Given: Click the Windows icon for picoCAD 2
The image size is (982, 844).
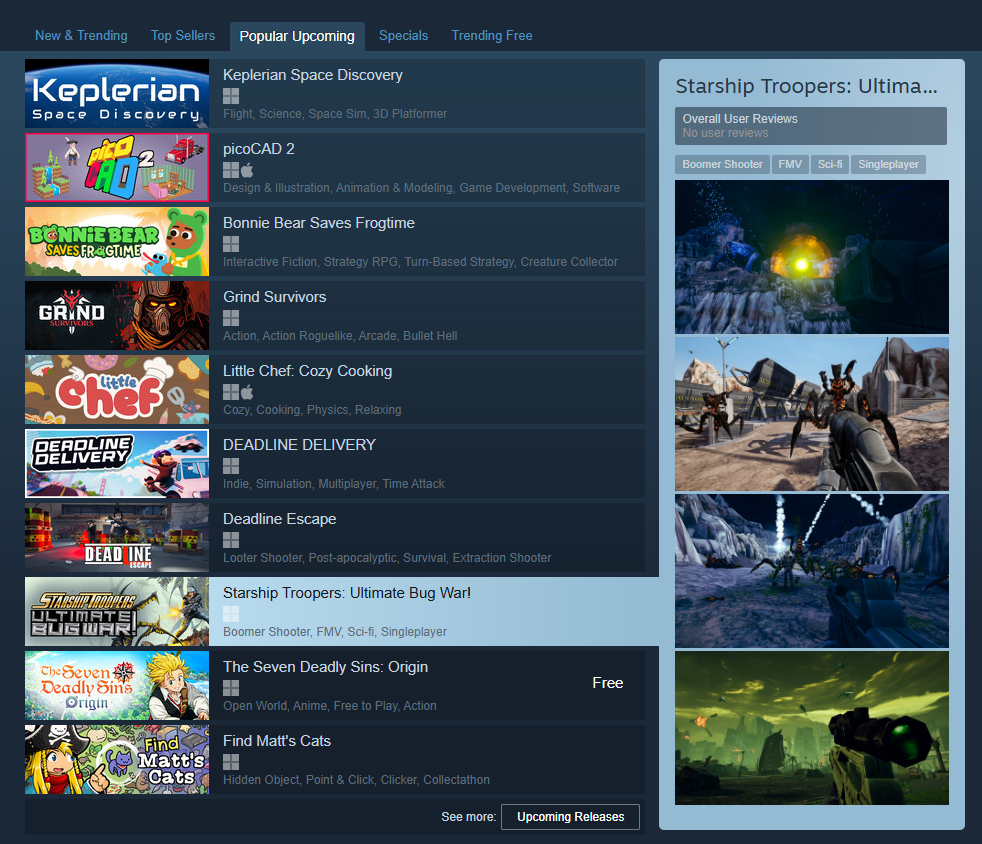Looking at the screenshot, I should click(x=231, y=170).
